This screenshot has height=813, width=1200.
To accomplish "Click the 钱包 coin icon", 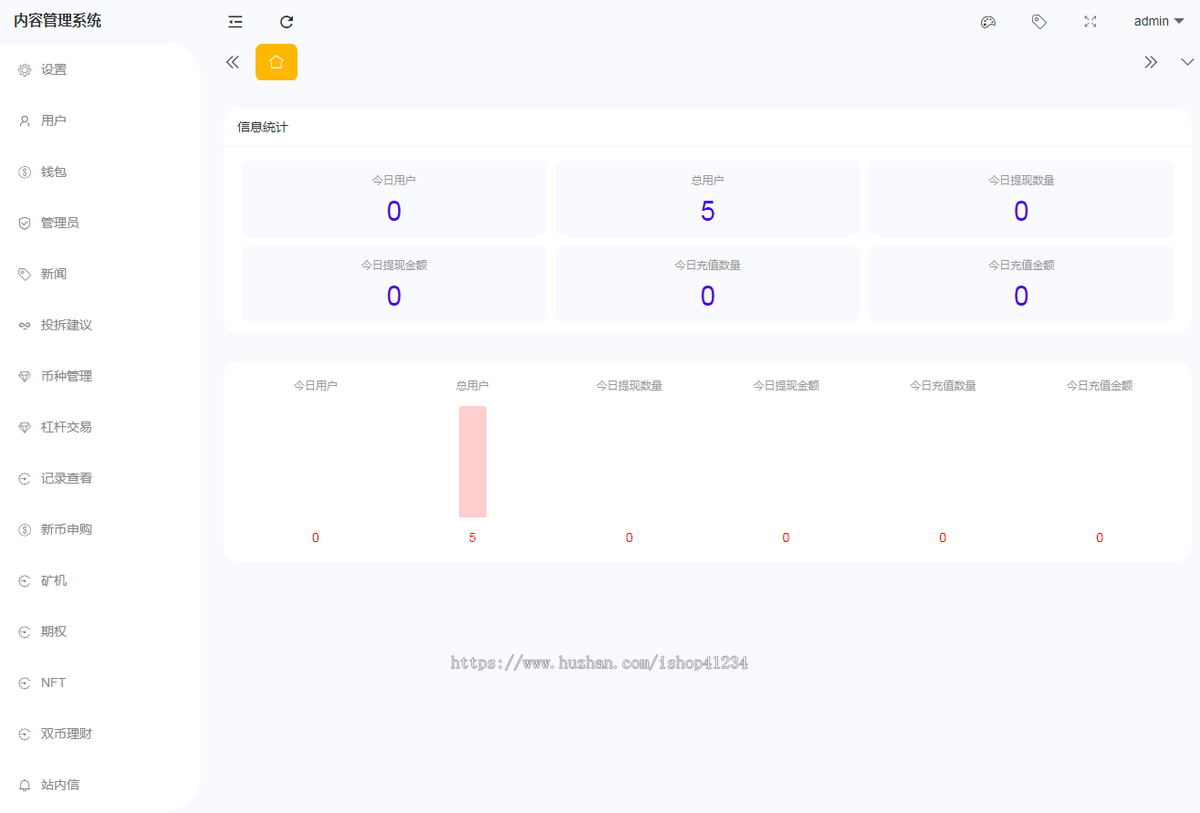I will click(x=25, y=172).
